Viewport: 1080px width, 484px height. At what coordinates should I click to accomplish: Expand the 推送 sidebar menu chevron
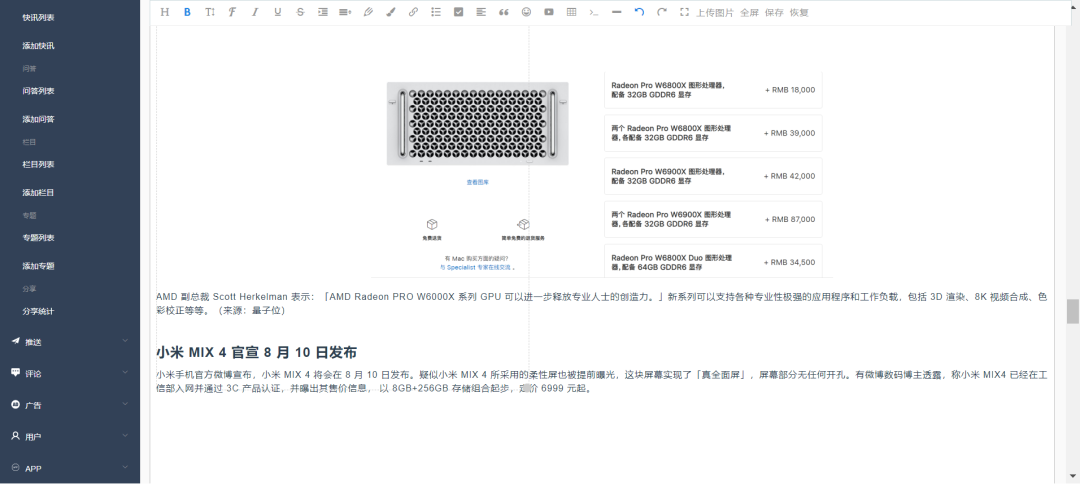pos(125,341)
